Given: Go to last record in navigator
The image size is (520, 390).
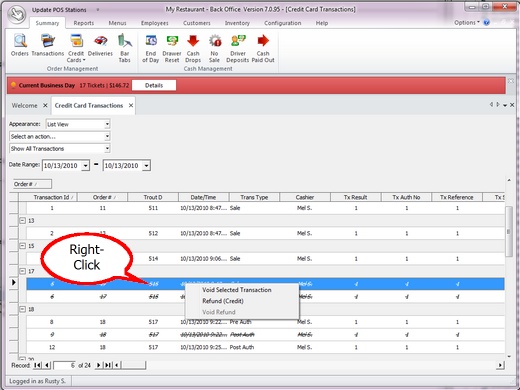Looking at the screenshot, I should pos(108,365).
